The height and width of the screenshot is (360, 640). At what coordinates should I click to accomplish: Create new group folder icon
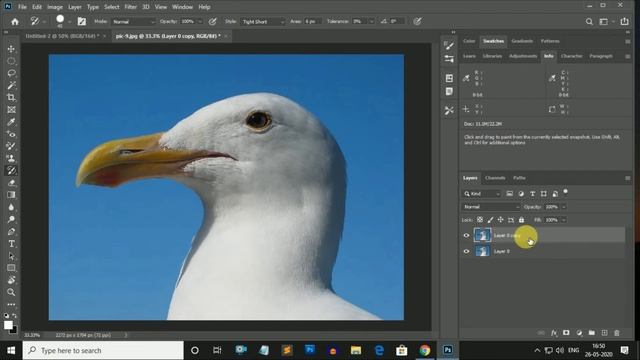click(x=591, y=333)
